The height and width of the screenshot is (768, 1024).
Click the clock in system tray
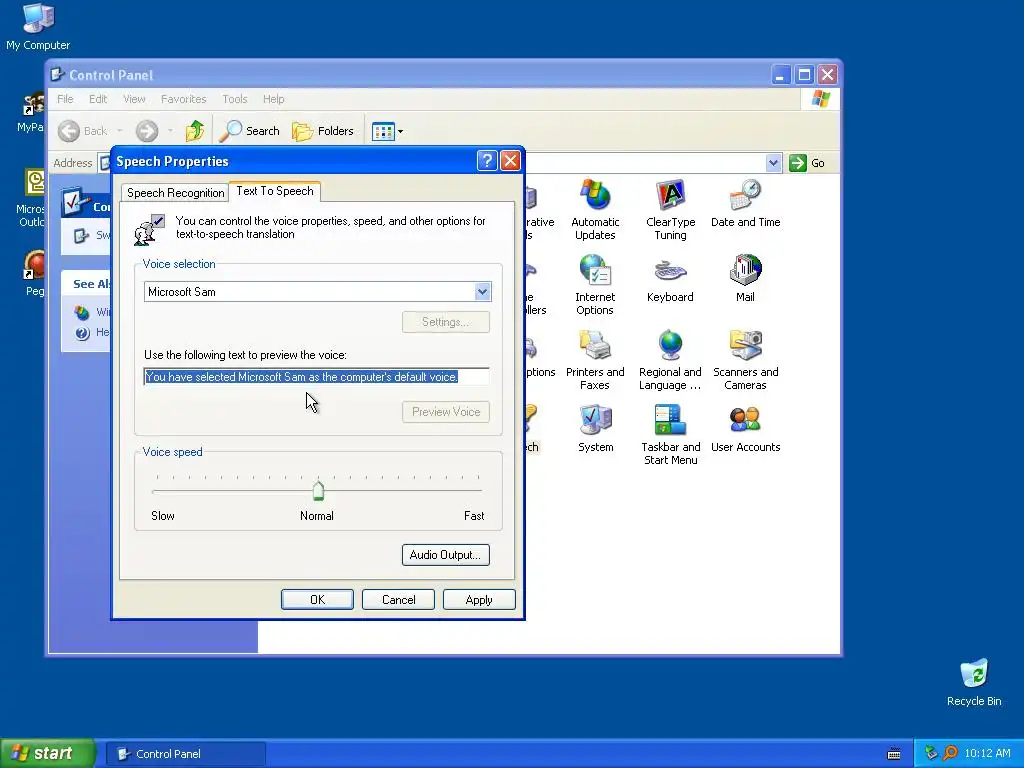point(987,754)
